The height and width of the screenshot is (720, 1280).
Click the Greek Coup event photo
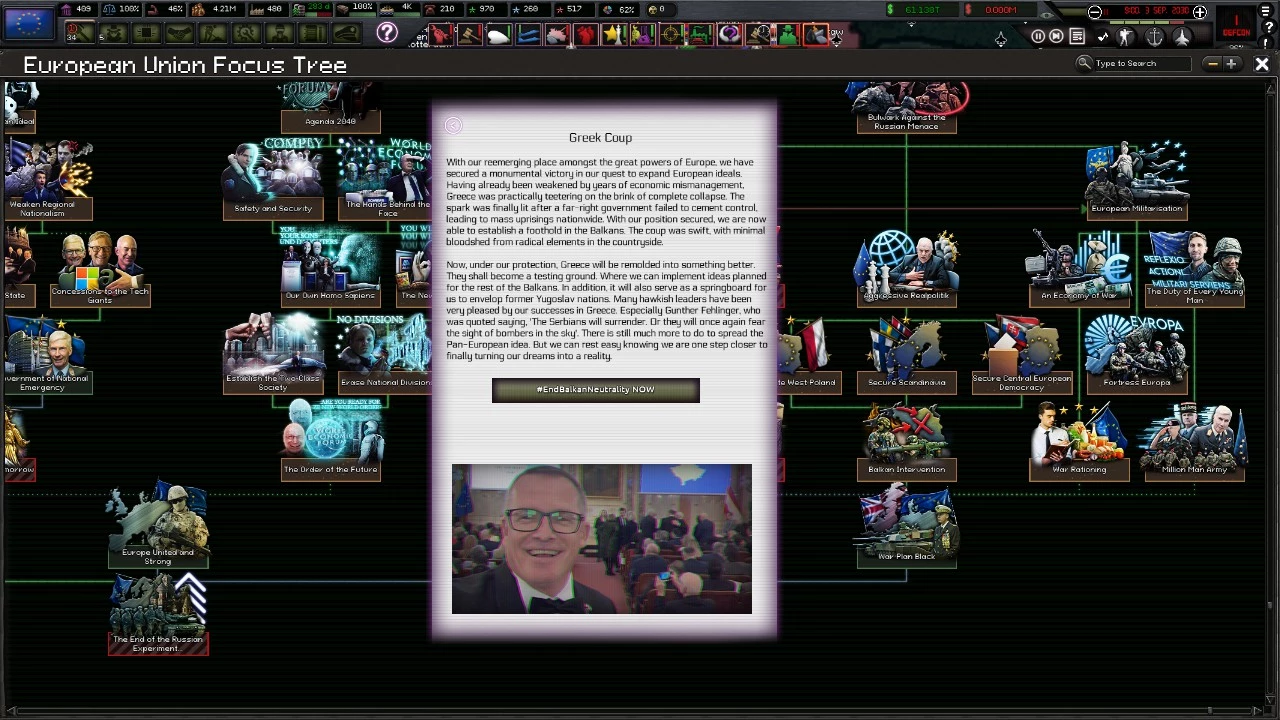(601, 539)
